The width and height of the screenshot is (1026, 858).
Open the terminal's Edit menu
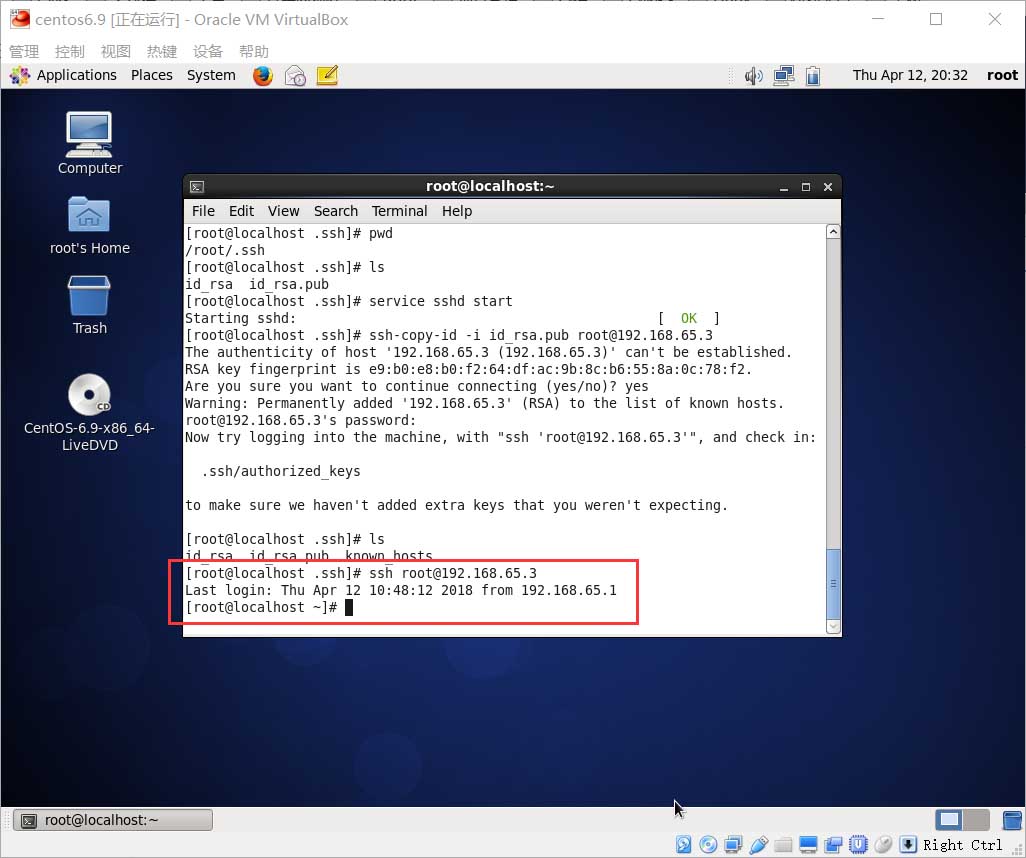[x=241, y=211]
